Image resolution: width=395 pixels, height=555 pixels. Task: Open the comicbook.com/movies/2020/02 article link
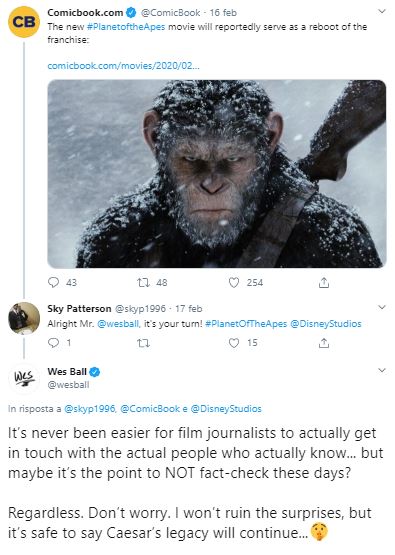point(123,65)
